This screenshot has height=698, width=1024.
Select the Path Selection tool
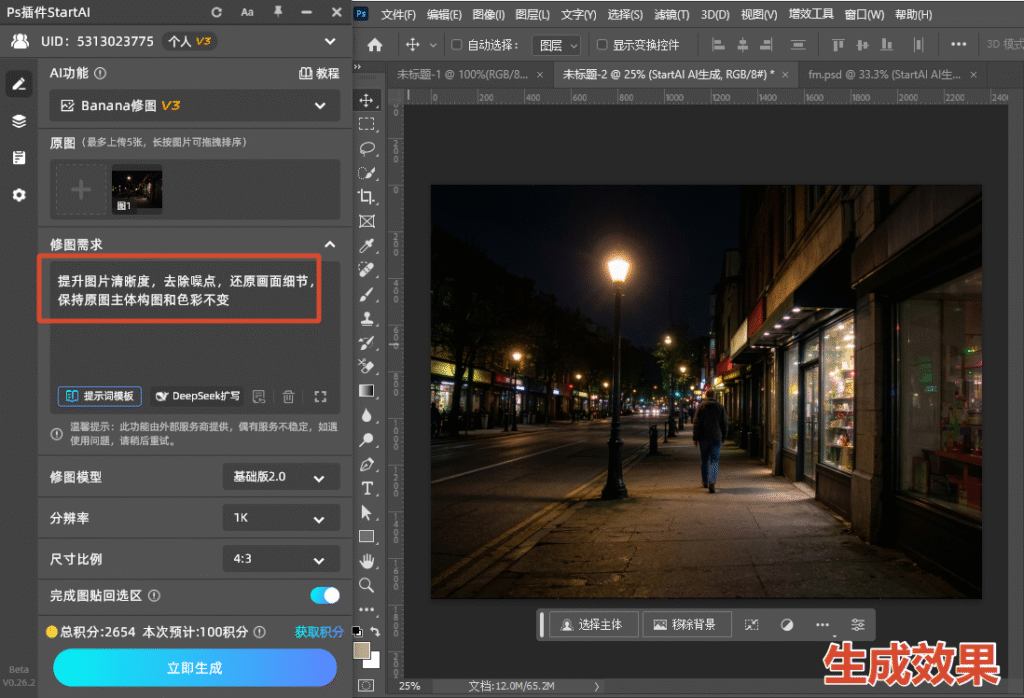click(x=366, y=513)
